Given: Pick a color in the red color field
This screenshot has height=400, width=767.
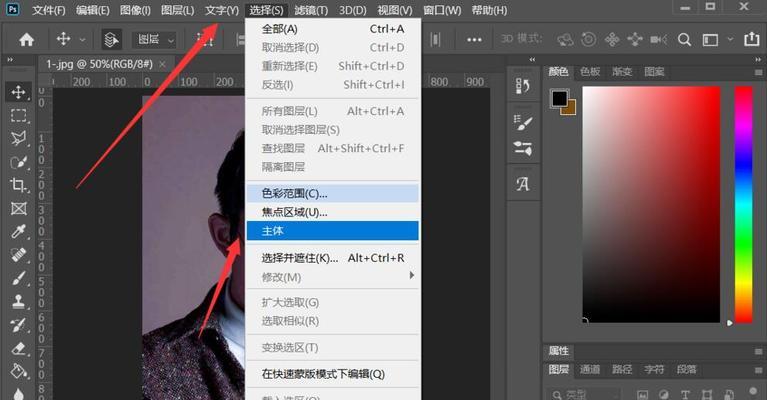Looking at the screenshot, I should [x=651, y=204].
